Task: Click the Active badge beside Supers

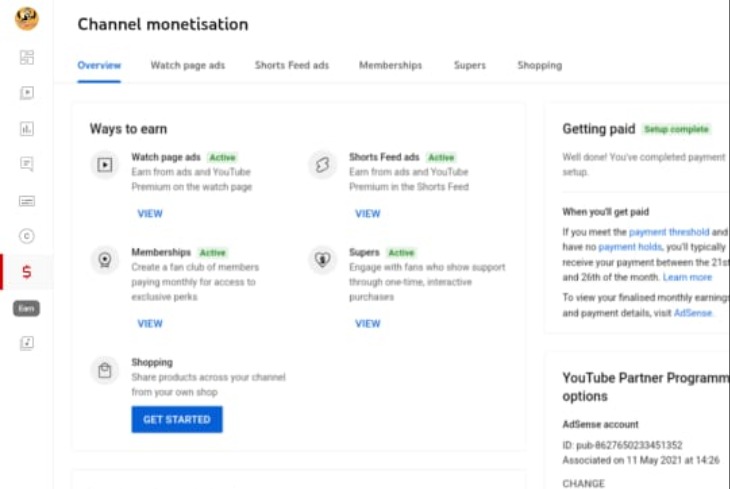Action: pos(401,253)
